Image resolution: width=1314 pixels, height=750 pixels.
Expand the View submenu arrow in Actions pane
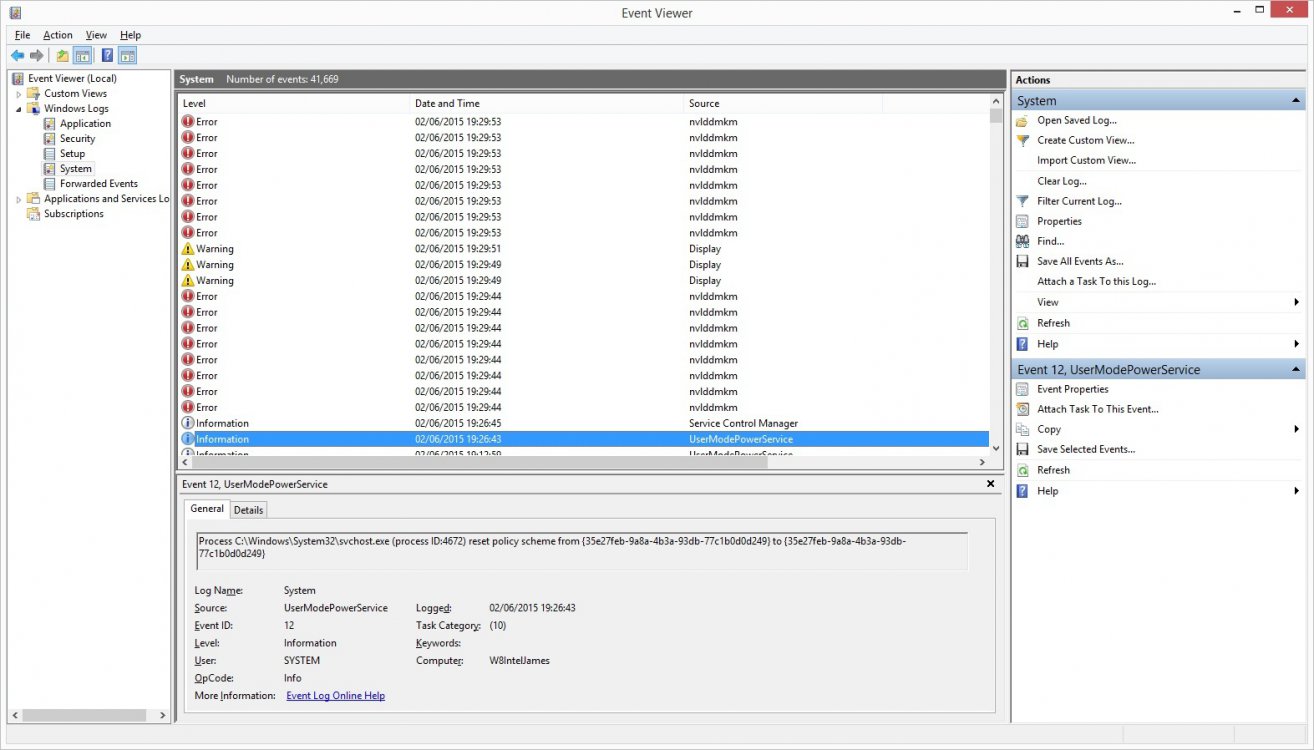(x=1297, y=301)
